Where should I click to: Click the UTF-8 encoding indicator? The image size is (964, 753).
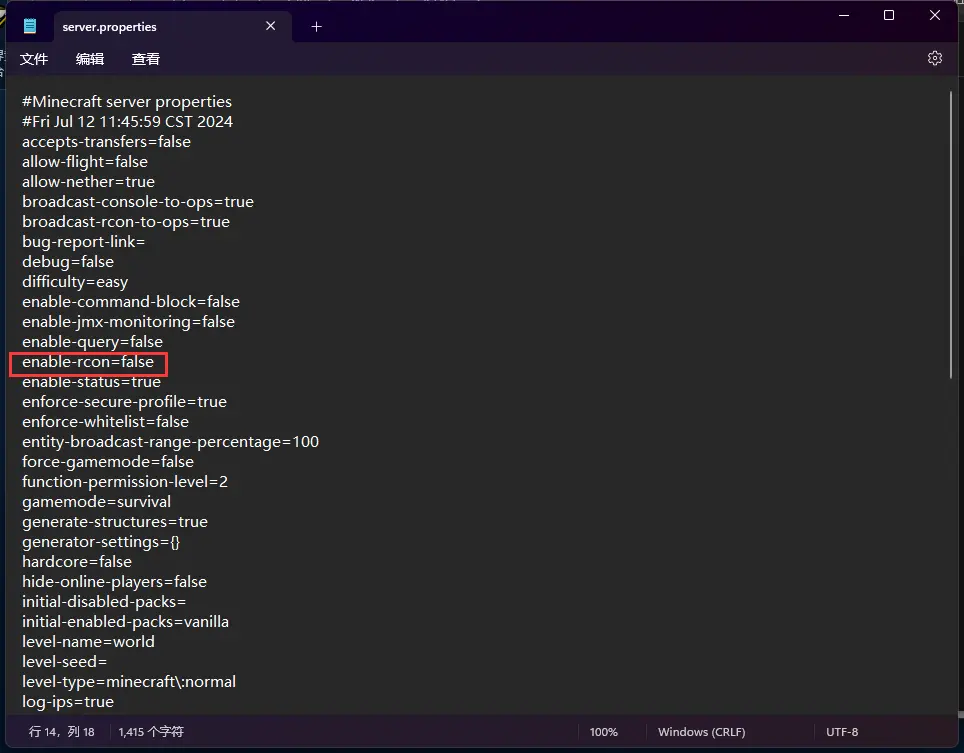click(841, 732)
